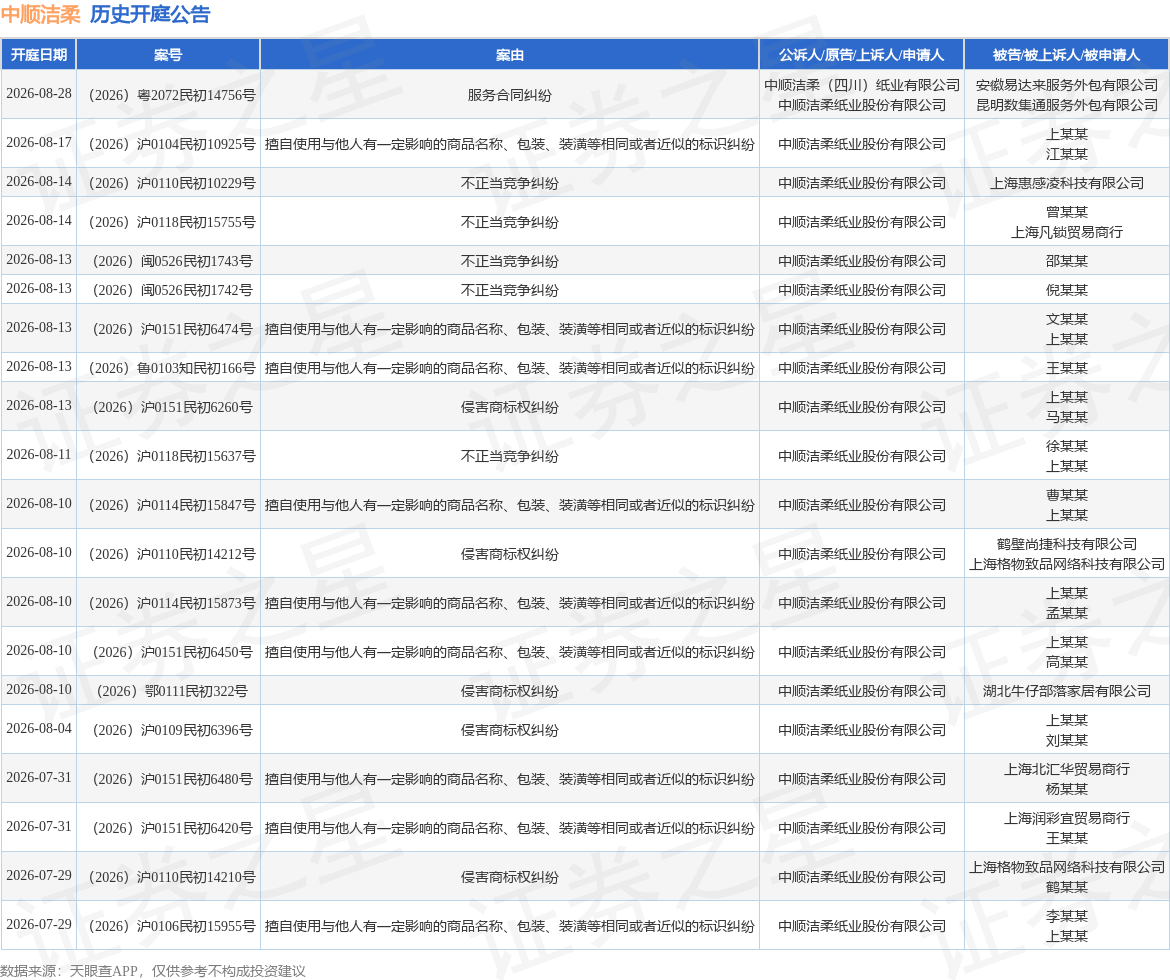Select the 中顺洁柔 title text
The width and height of the screenshot is (1170, 980).
[40, 14]
